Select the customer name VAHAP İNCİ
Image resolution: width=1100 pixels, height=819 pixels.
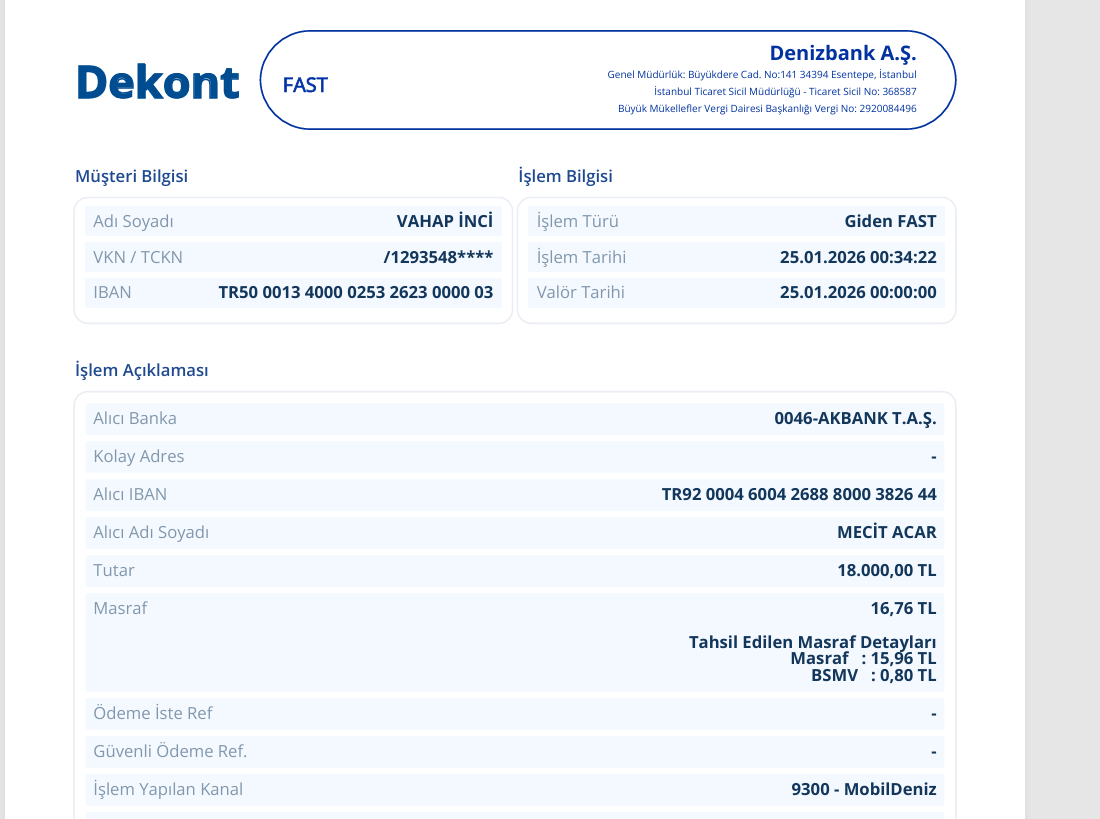point(445,221)
